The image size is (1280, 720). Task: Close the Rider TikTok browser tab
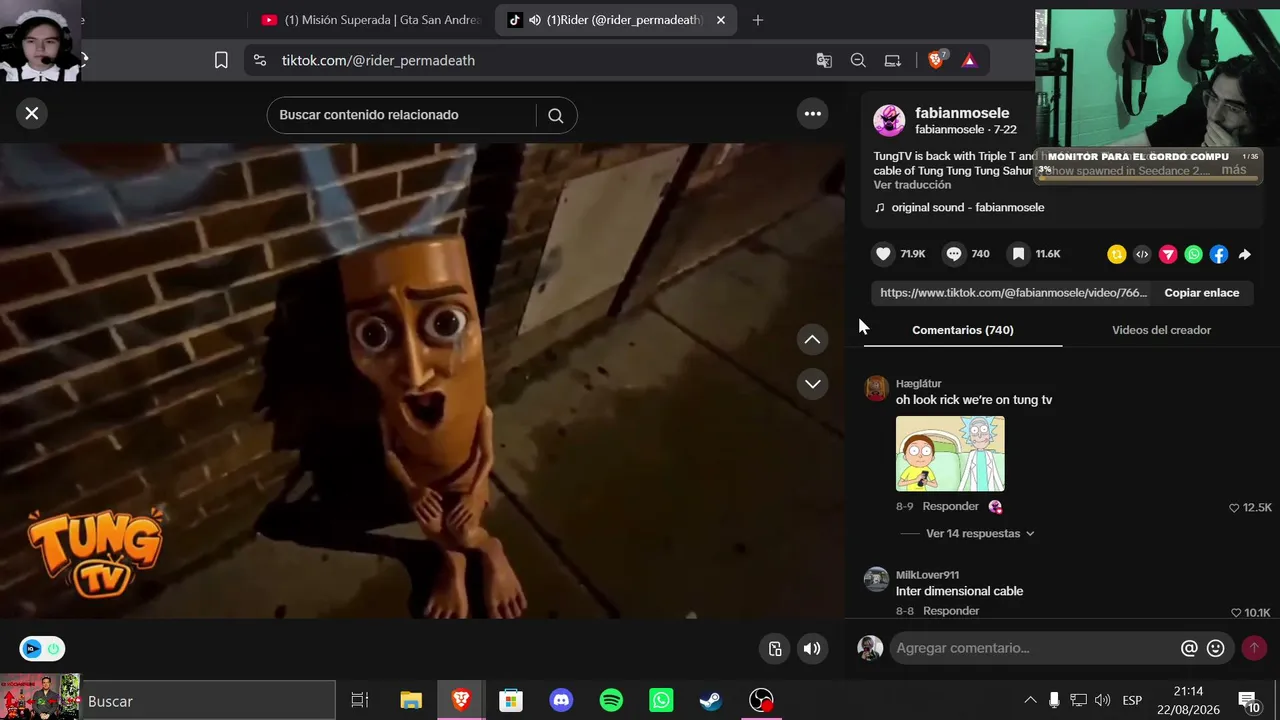click(720, 20)
